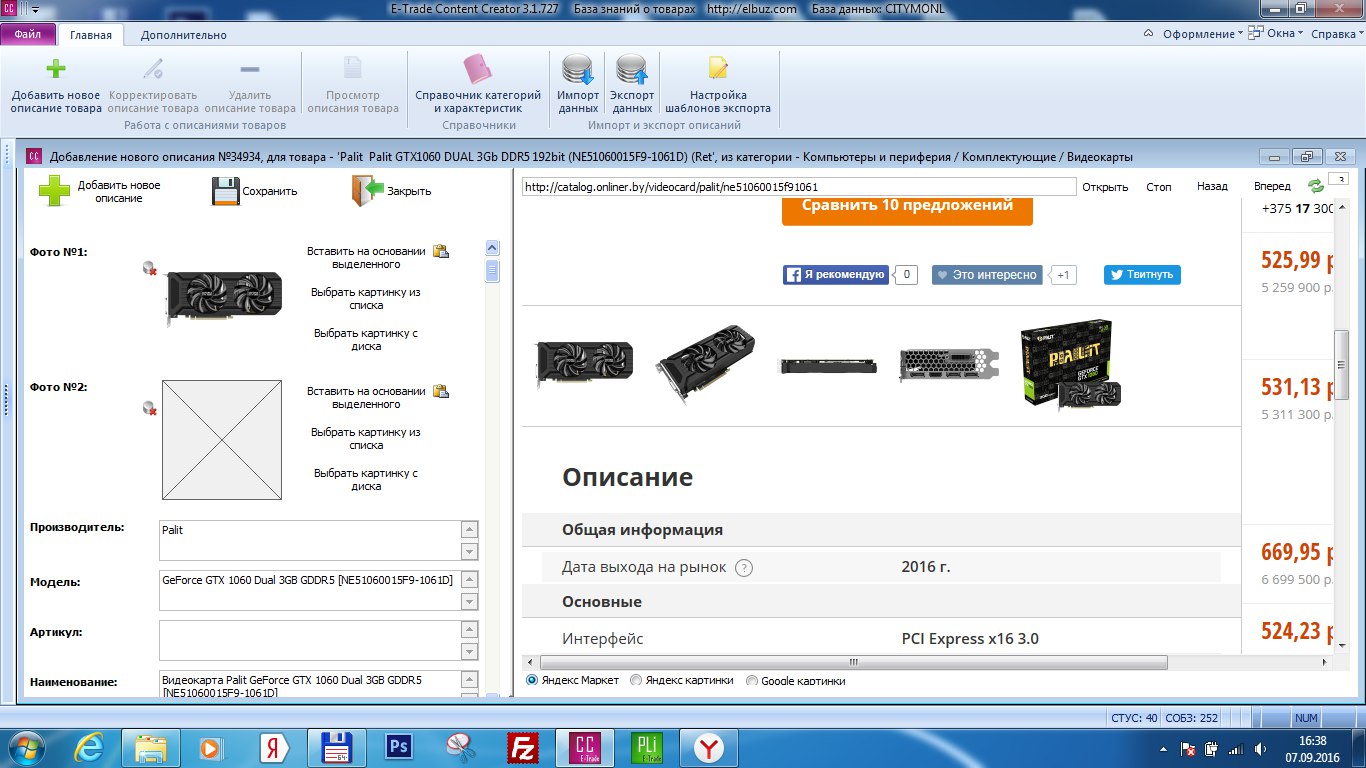Click the browser URL address field
Image resolution: width=1366 pixels, height=768 pixels.
(798, 187)
